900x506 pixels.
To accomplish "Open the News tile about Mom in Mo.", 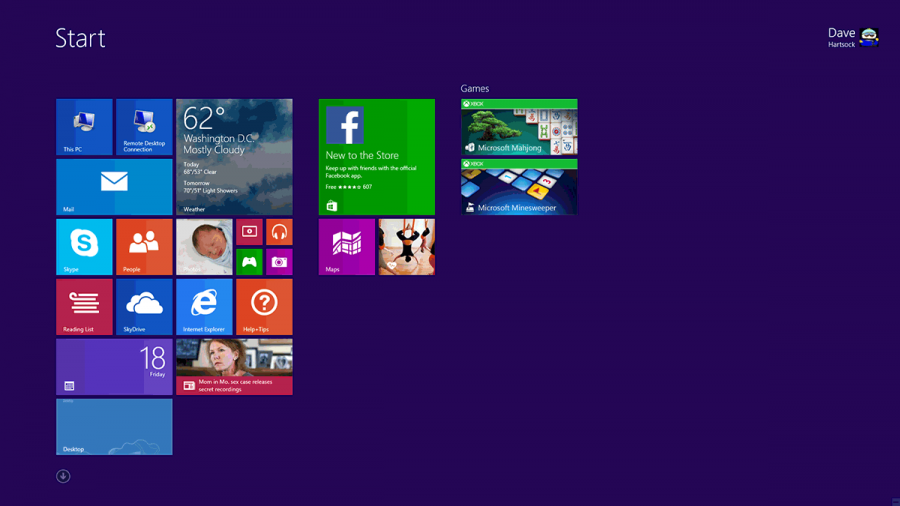I will point(234,367).
